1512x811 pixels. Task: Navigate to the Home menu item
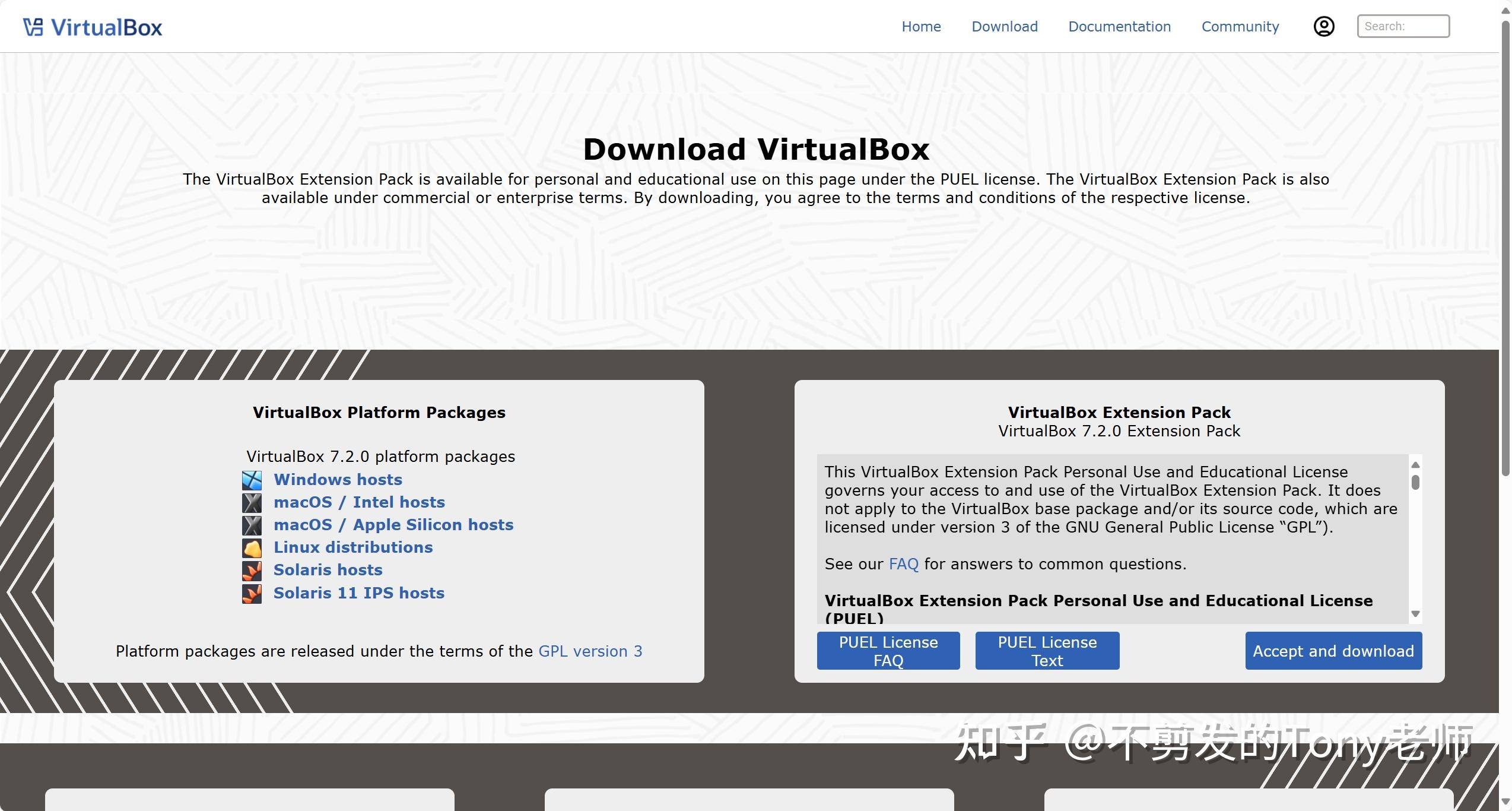point(920,26)
